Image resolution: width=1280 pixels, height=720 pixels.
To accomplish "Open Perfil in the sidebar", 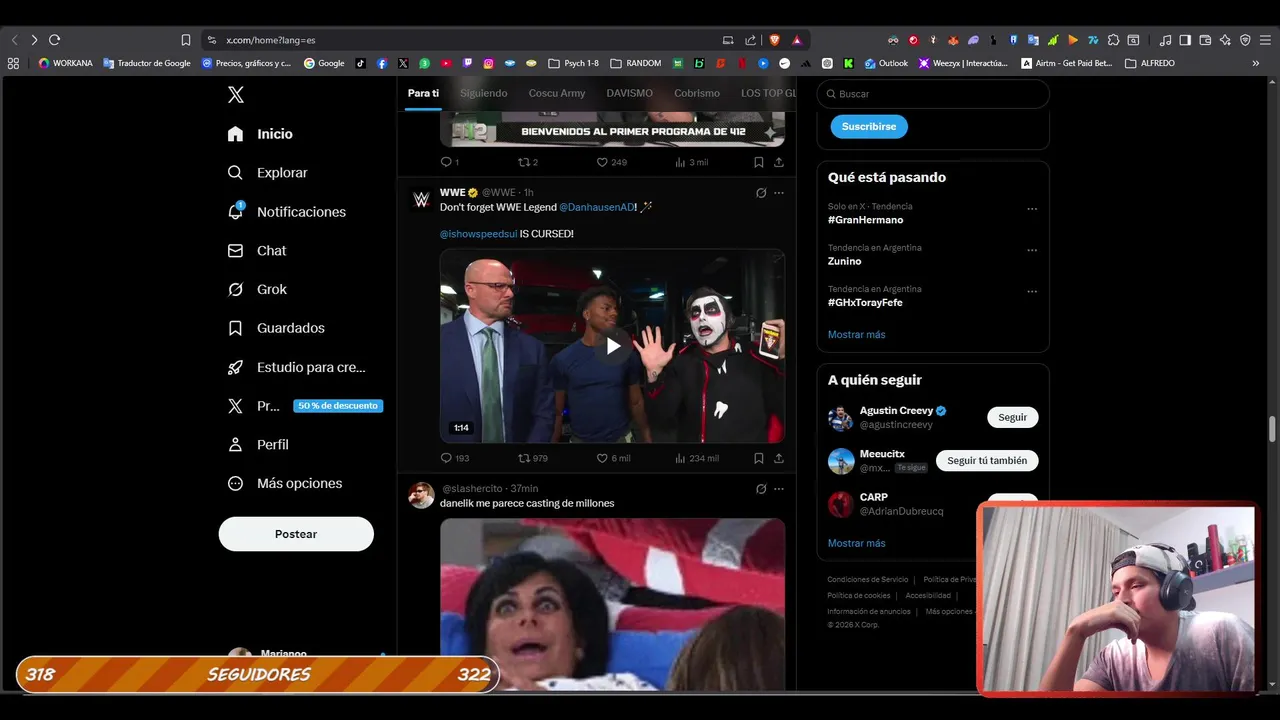I will tap(257, 445).
